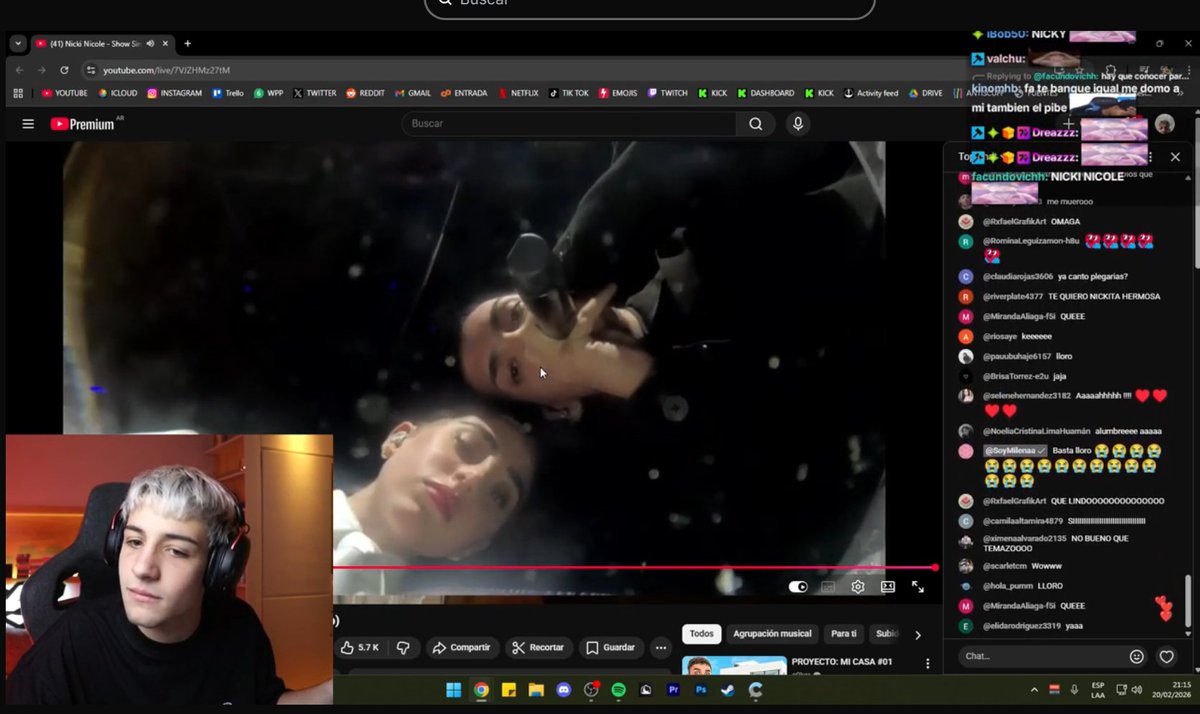Open the REDDIT bookmark link
Image resolution: width=1200 pixels, height=714 pixels.
click(x=365, y=93)
